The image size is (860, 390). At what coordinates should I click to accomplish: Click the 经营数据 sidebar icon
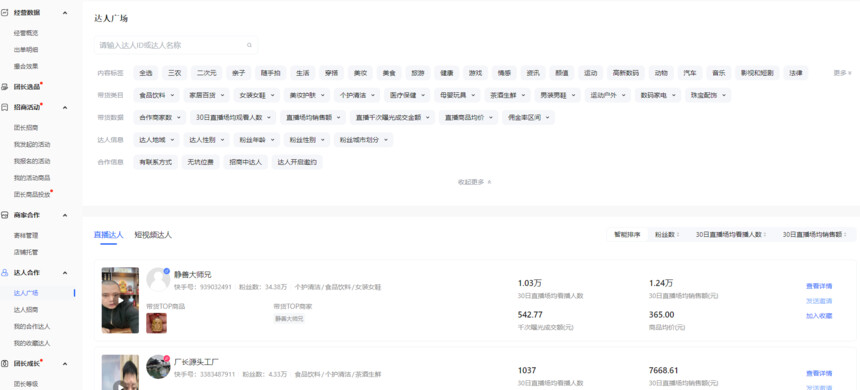[x=4, y=12]
